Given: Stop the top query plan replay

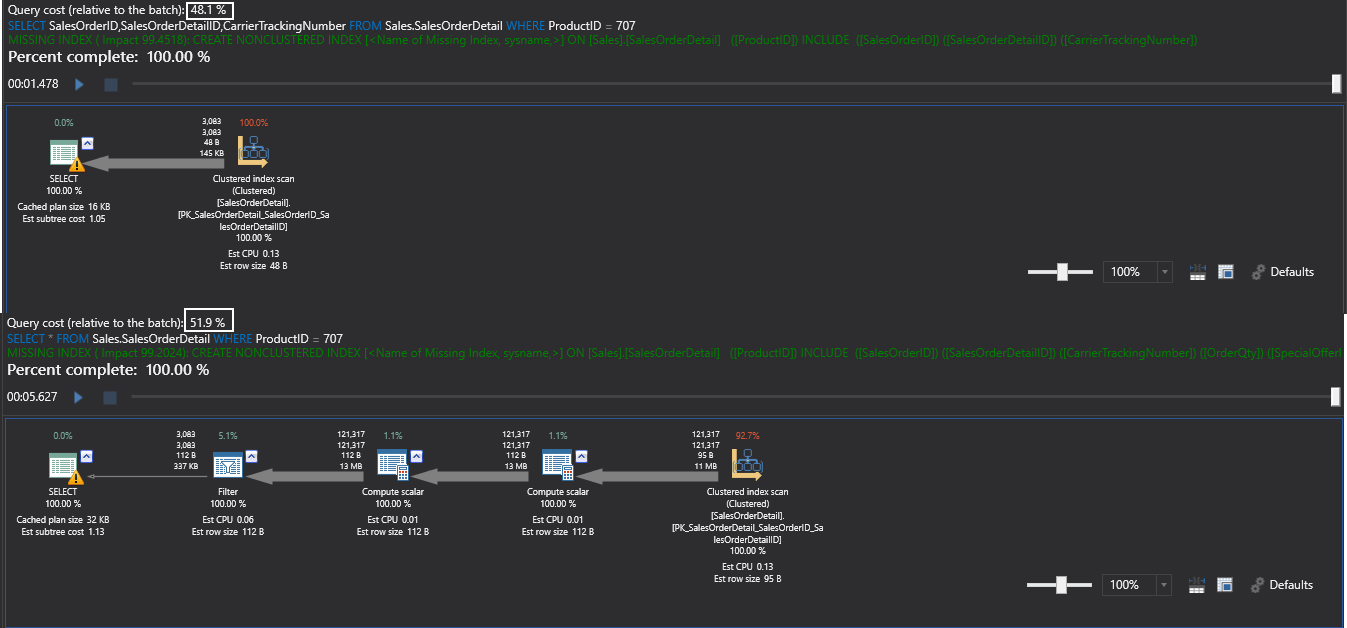Looking at the screenshot, I should point(111,85).
